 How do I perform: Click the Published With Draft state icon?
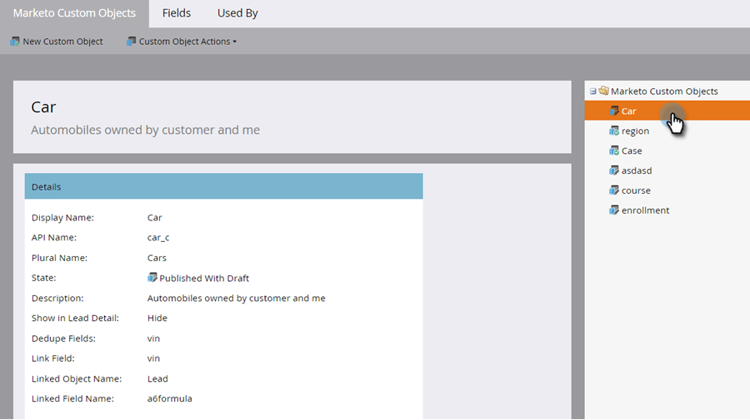(x=152, y=277)
